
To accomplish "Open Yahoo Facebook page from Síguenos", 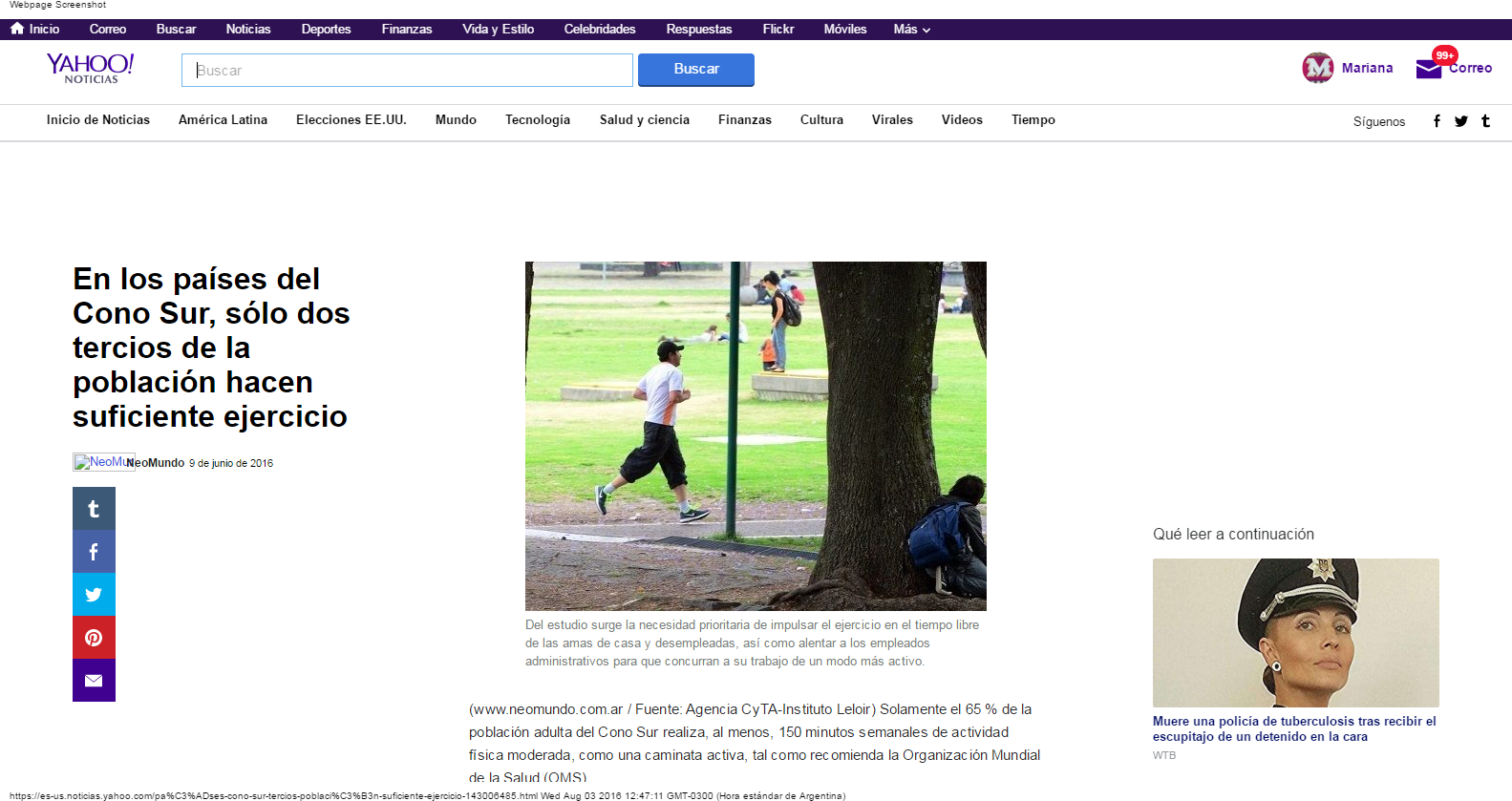I will [1437, 121].
